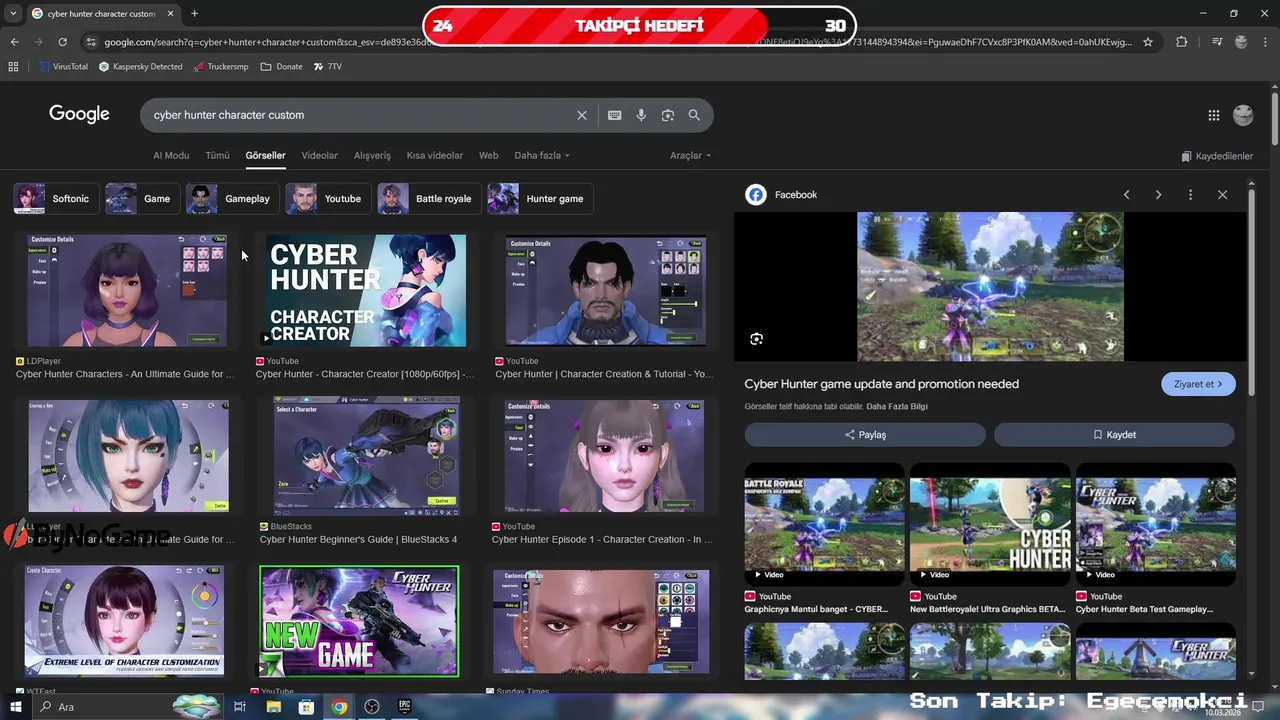Image resolution: width=1280 pixels, height=720 pixels.
Task: Open File Explorer from taskbar
Action: click(x=273, y=707)
